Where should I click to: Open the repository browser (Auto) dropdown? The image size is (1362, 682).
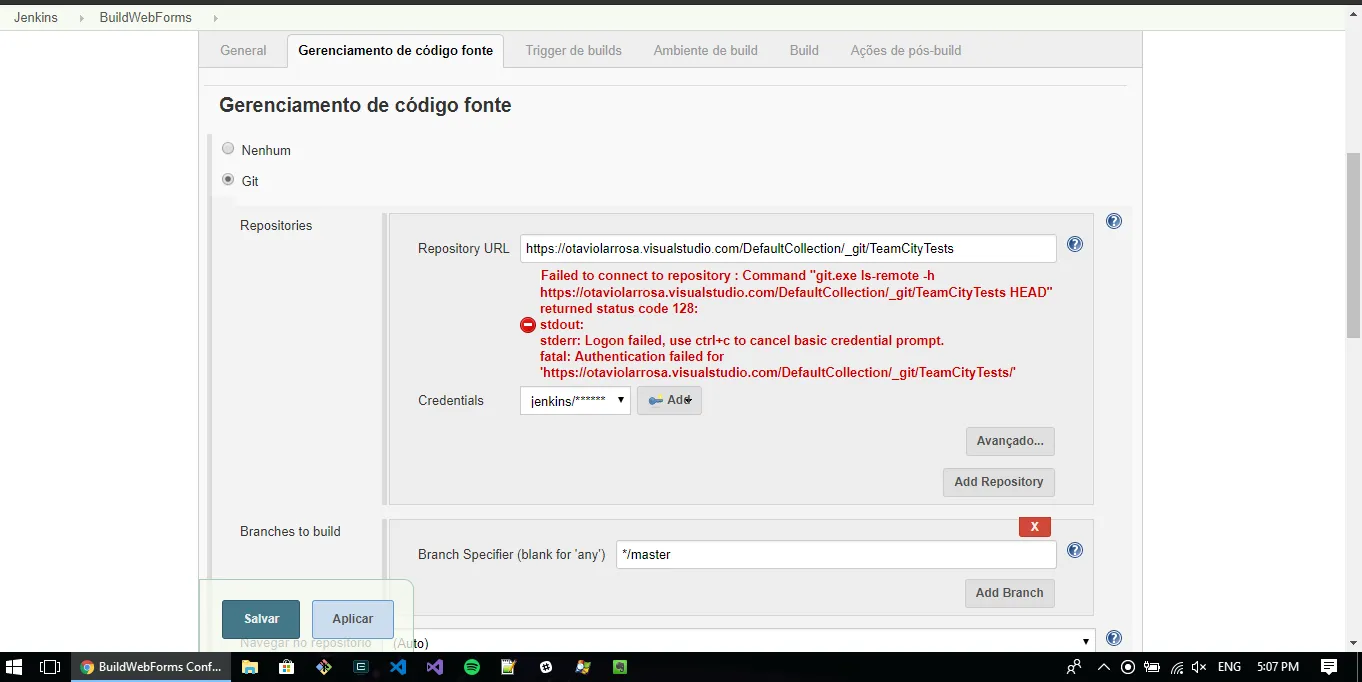pos(742,641)
